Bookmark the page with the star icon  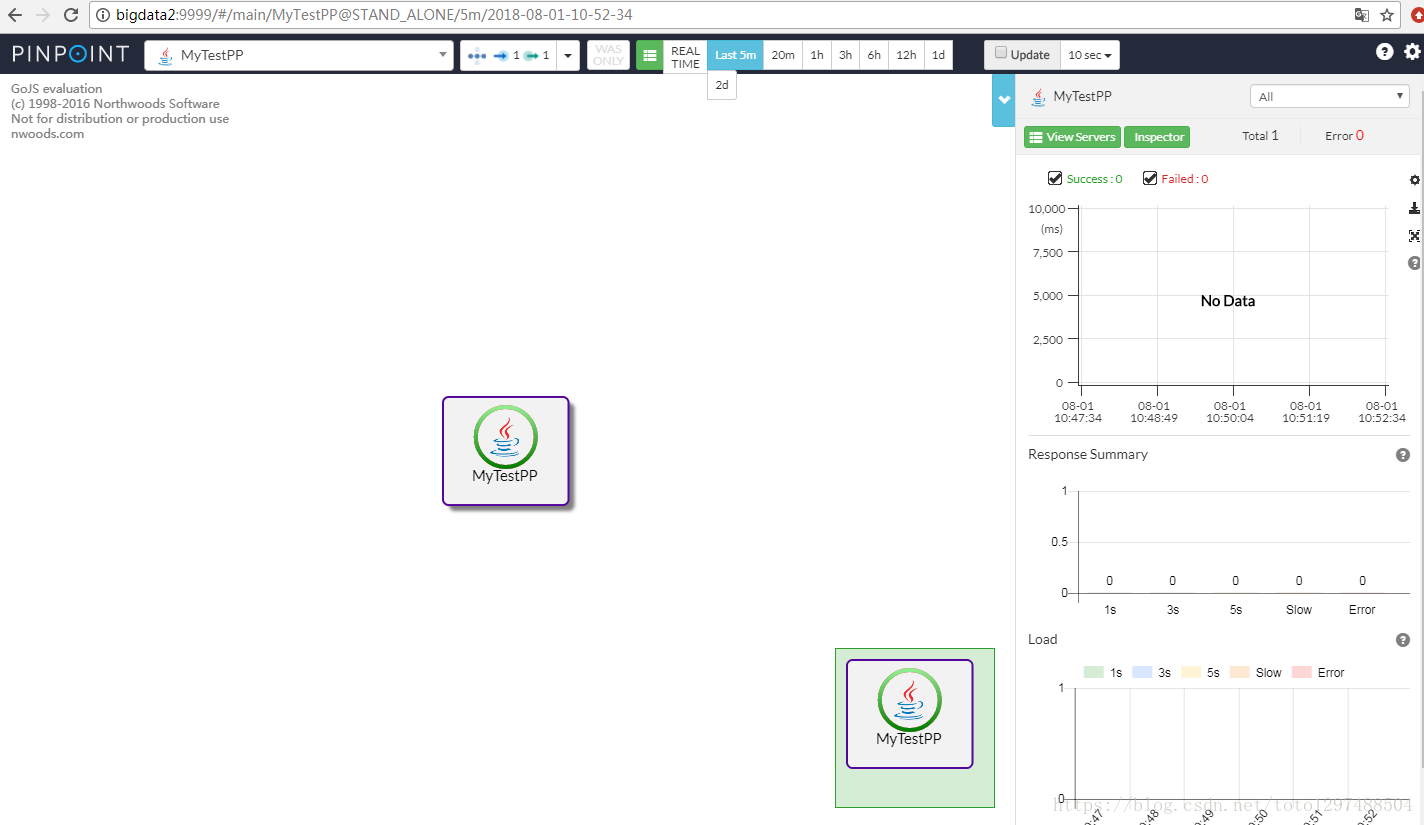(x=1387, y=15)
